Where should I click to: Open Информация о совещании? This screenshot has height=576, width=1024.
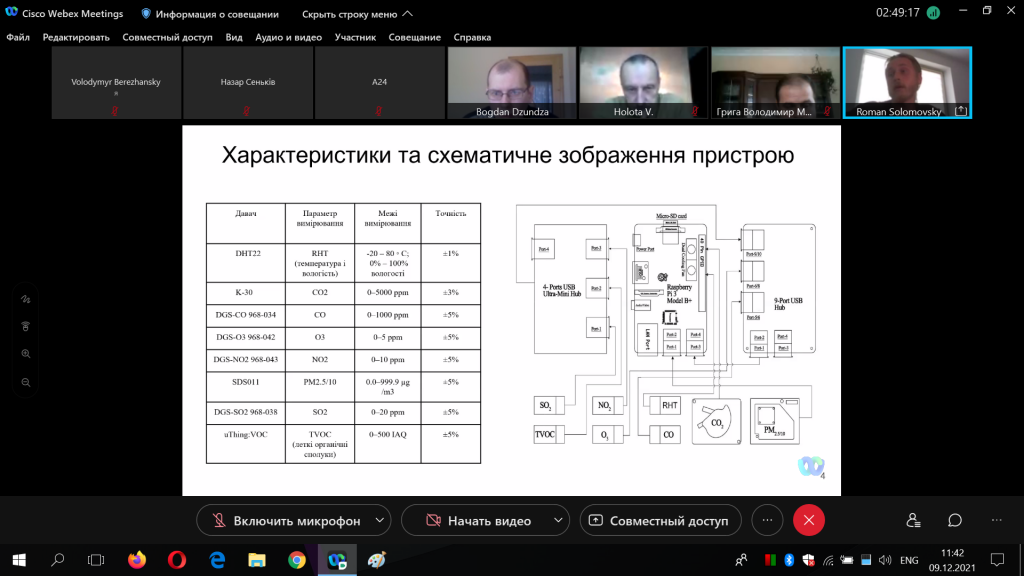click(210, 14)
